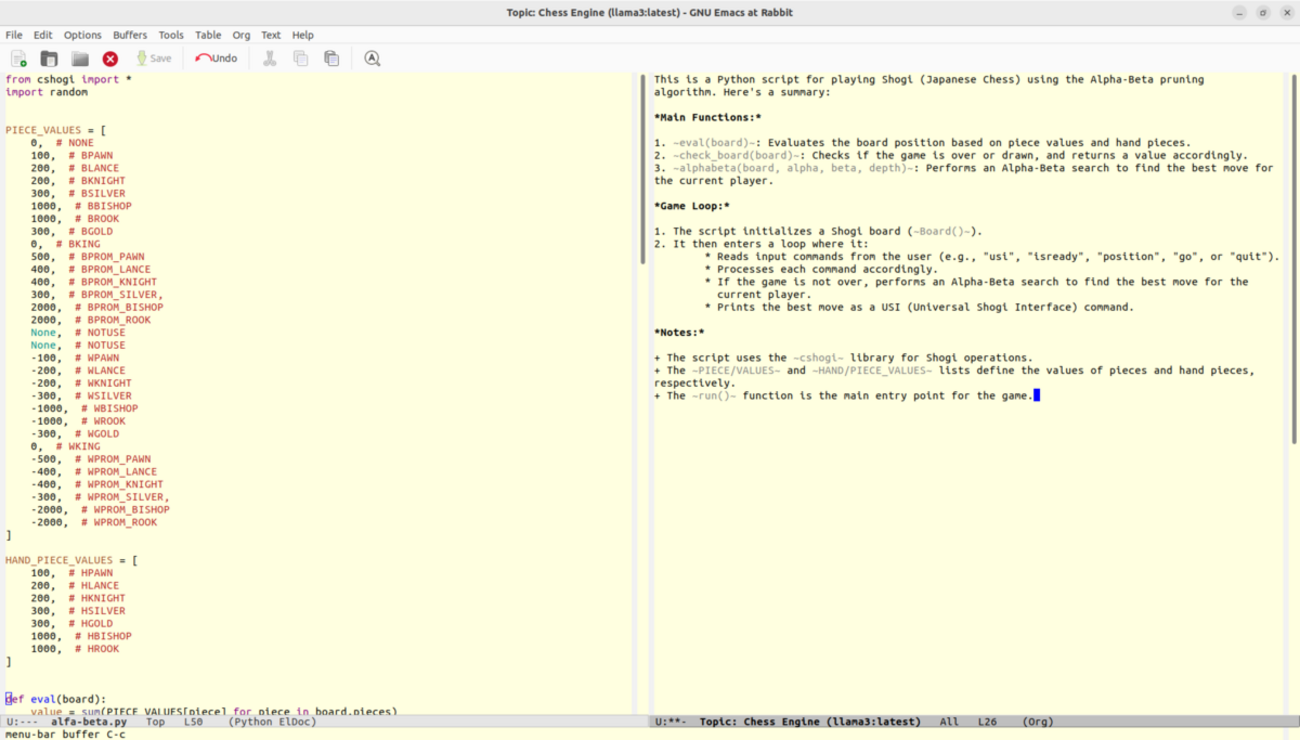This screenshot has height=740, width=1300.
Task: Click the Cut scissors icon
Action: (x=269, y=59)
